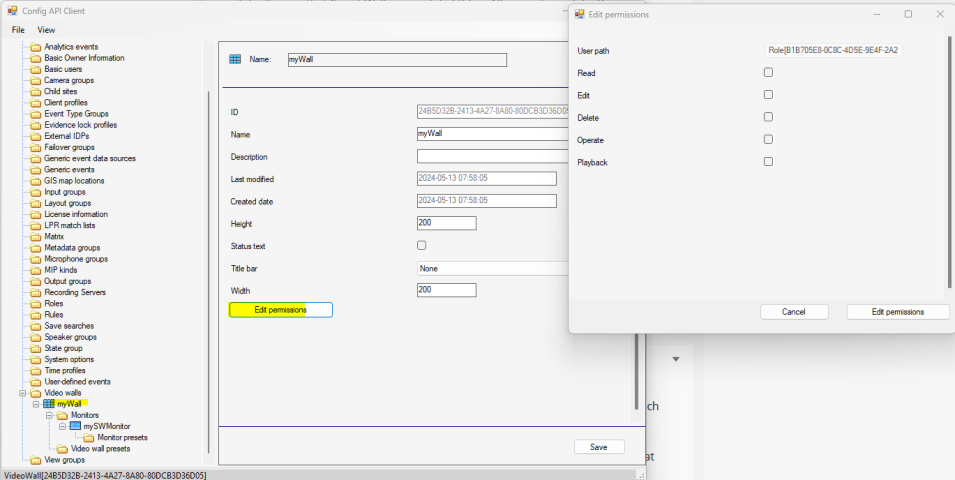
Task: Click the tree panel vertical scrollbar
Action: pyautogui.click(x=208, y=250)
